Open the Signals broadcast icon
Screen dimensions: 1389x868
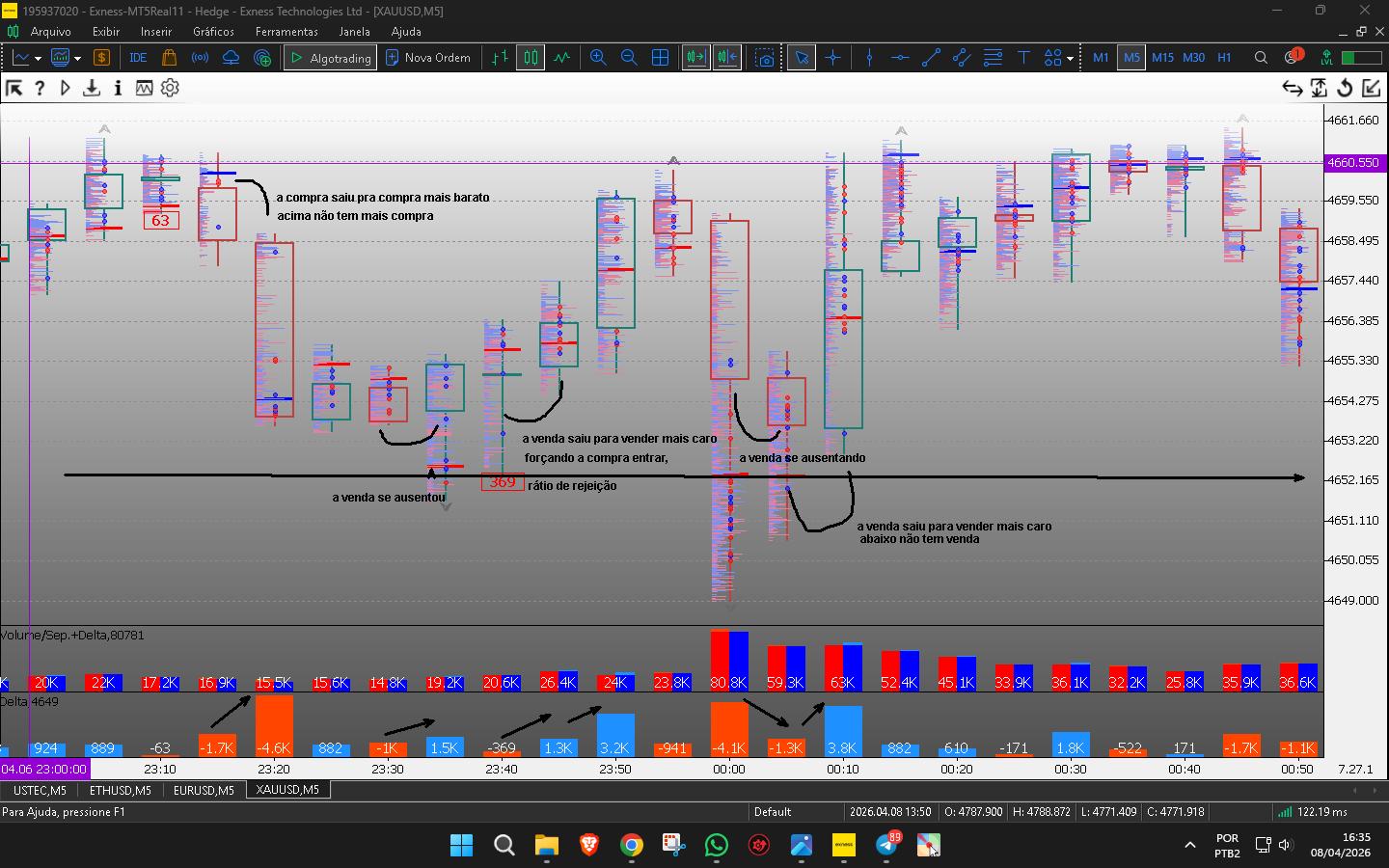[x=200, y=58]
